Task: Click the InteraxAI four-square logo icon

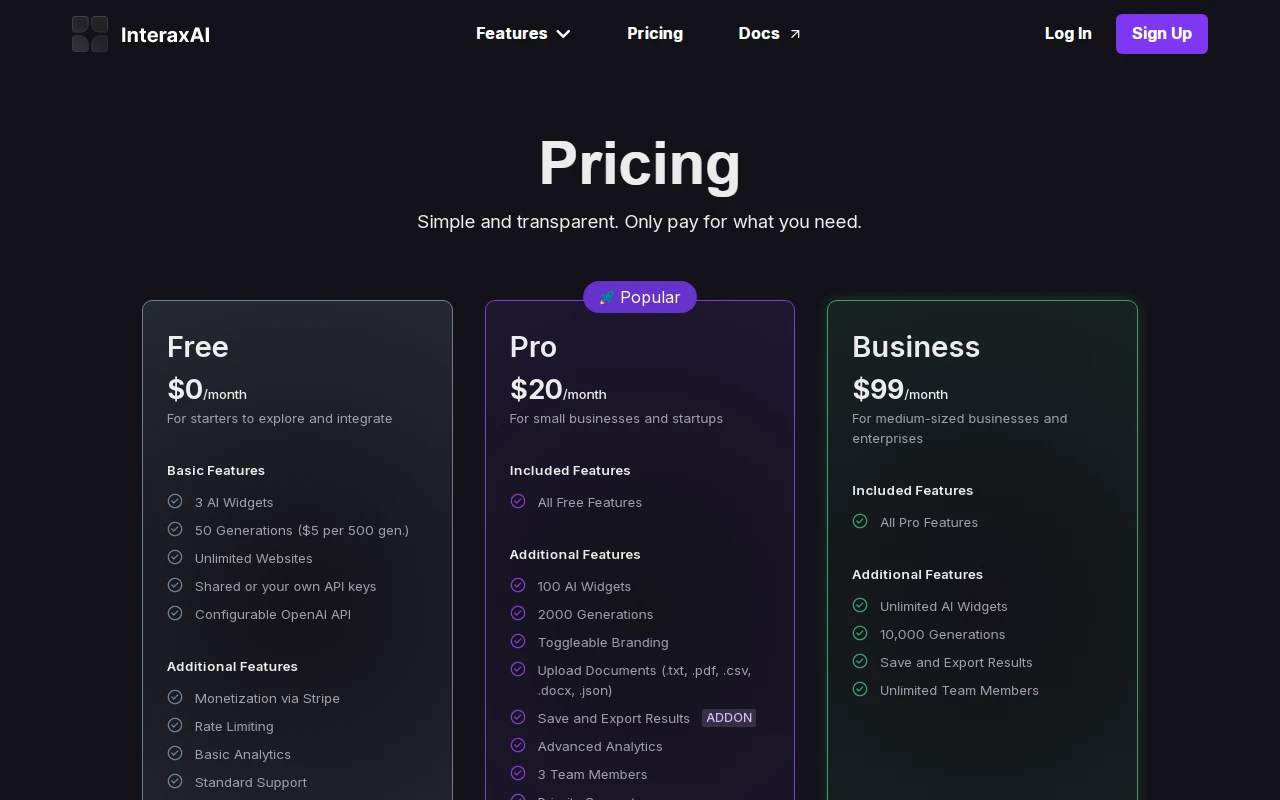Action: click(x=90, y=34)
